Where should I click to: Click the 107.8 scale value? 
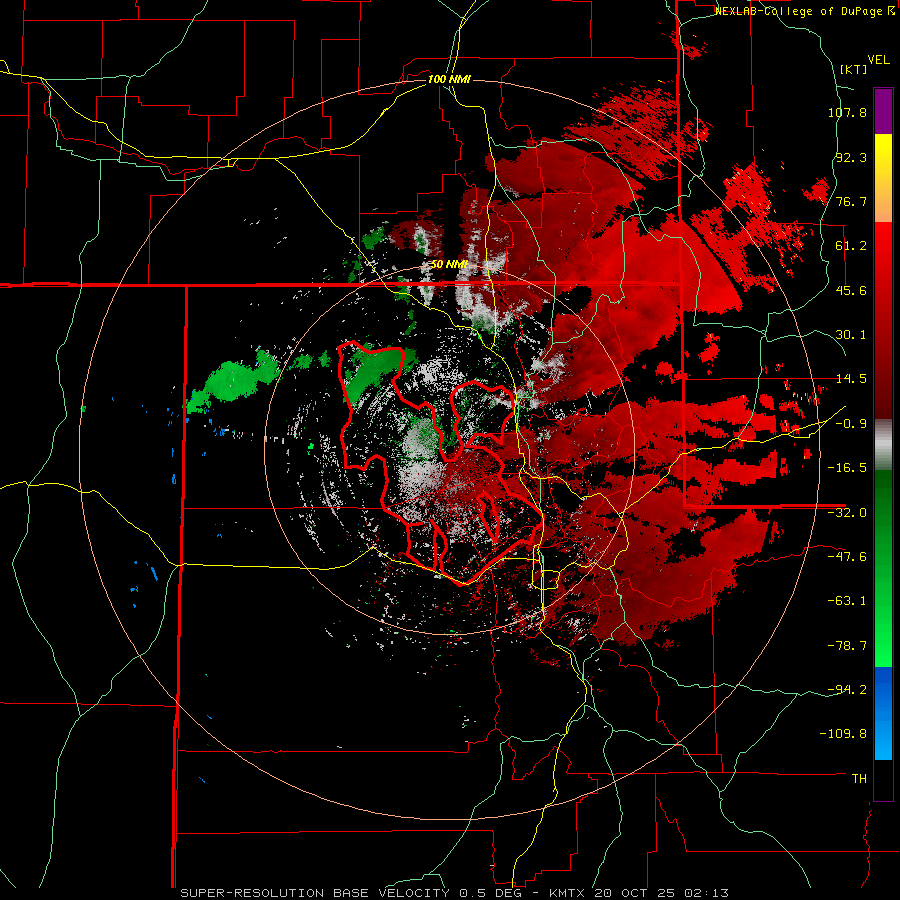847,112
